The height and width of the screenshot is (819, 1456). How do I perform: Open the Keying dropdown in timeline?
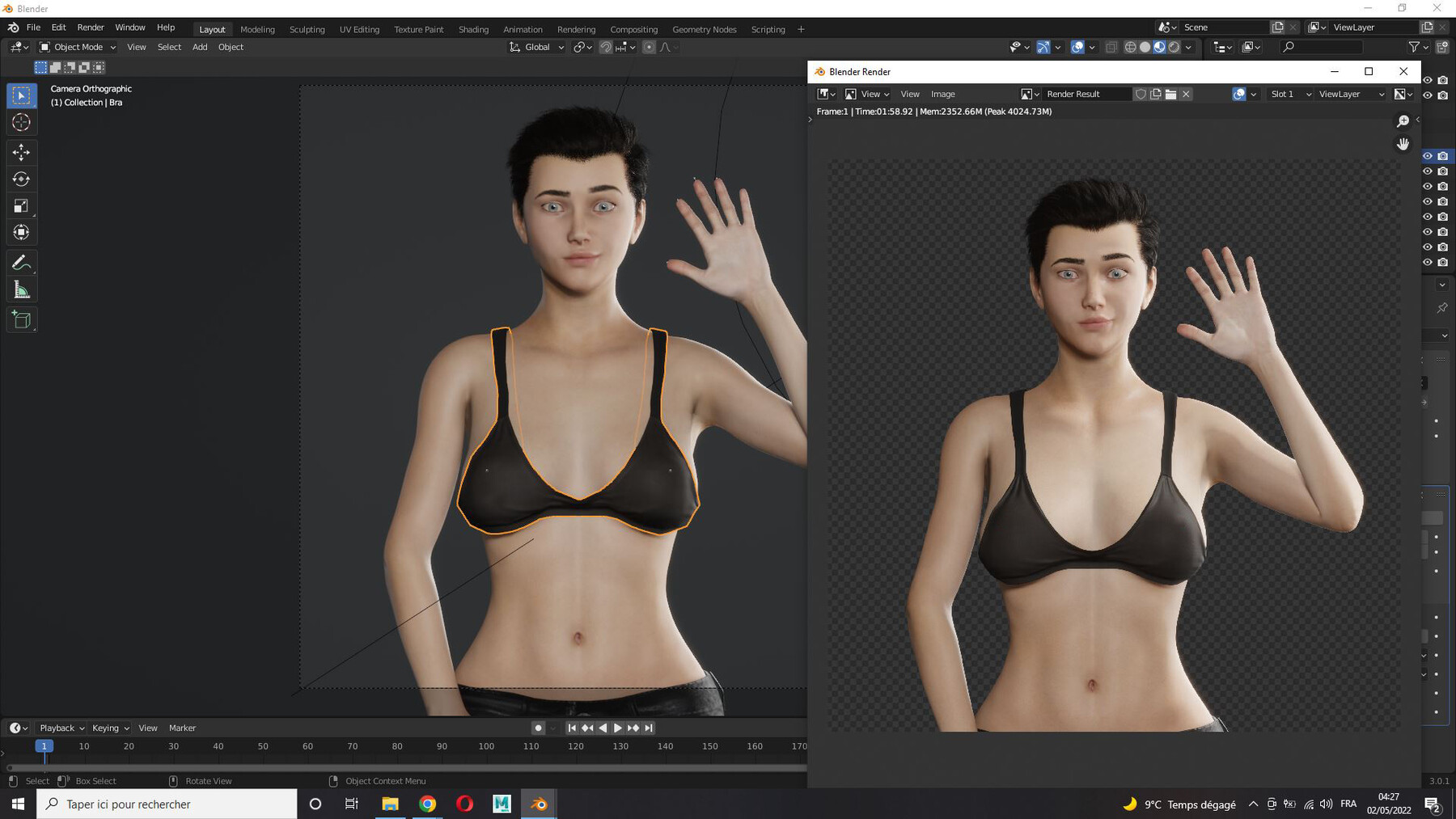(x=111, y=728)
